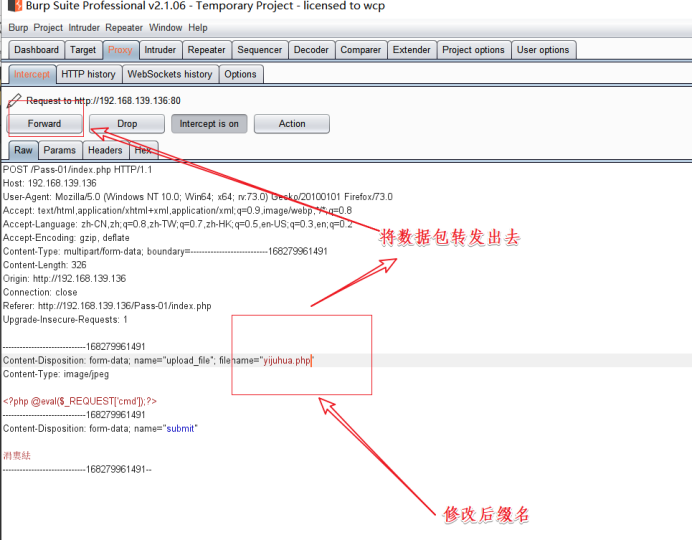The height and width of the screenshot is (540, 692).
Task: Click the Content-Type: image/jpeg line
Action: point(56,374)
